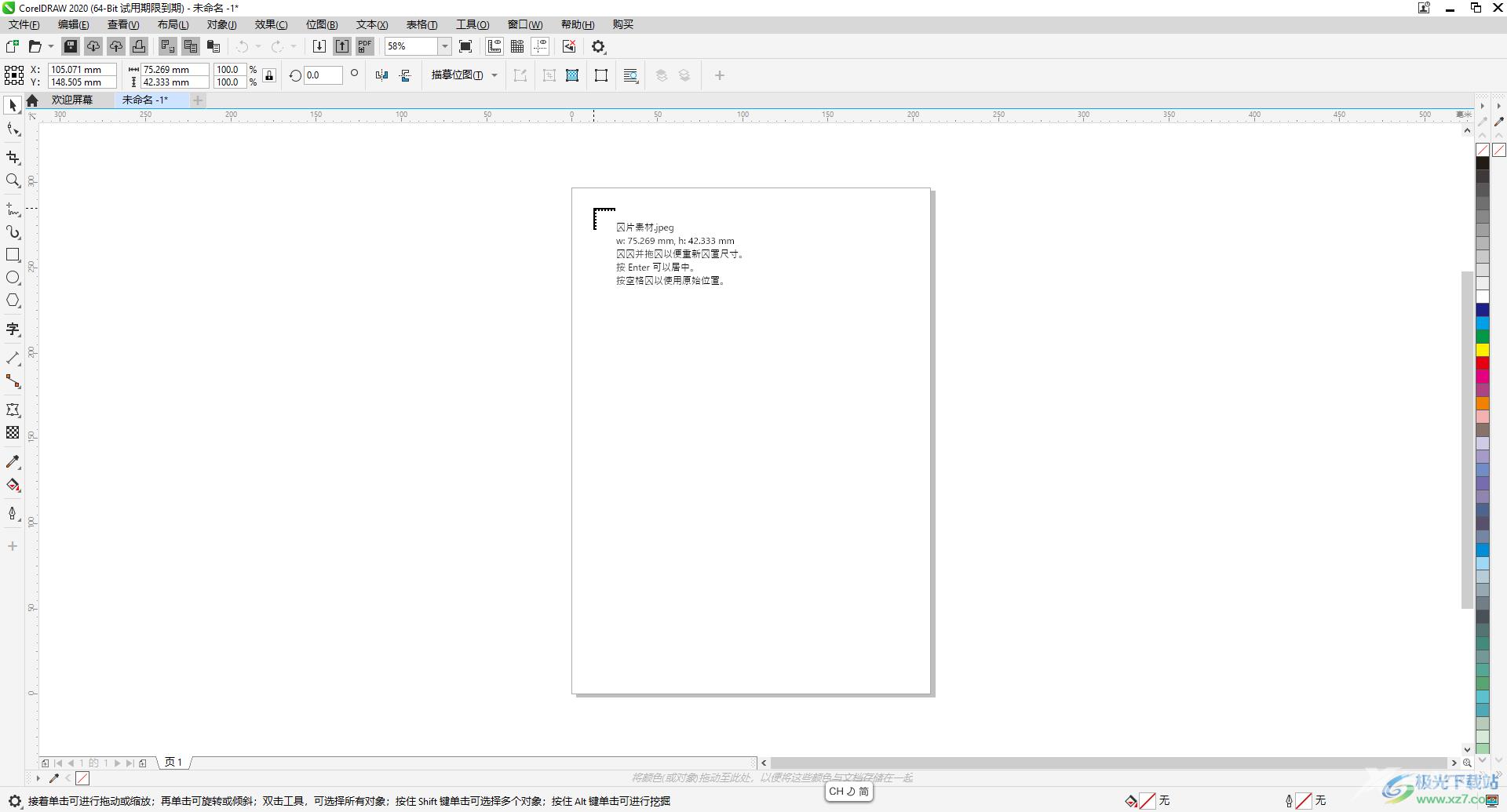
Task: Switch to the 欢迎屏幕 tab
Action: 72,100
